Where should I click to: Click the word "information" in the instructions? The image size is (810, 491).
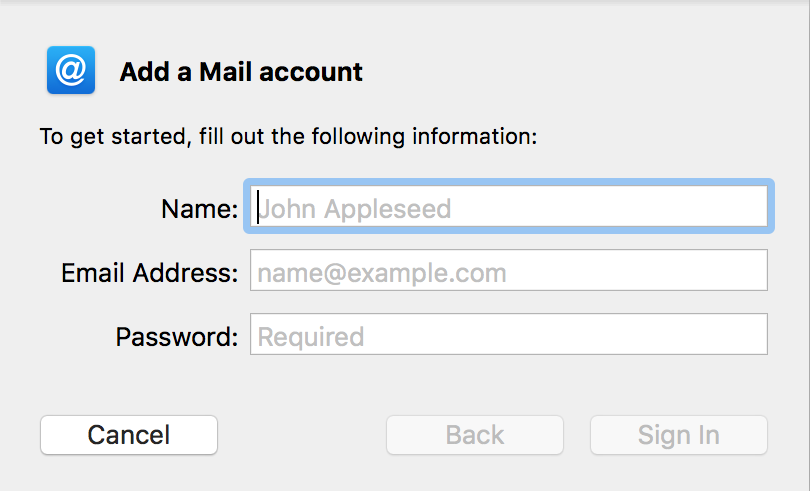[x=473, y=136]
